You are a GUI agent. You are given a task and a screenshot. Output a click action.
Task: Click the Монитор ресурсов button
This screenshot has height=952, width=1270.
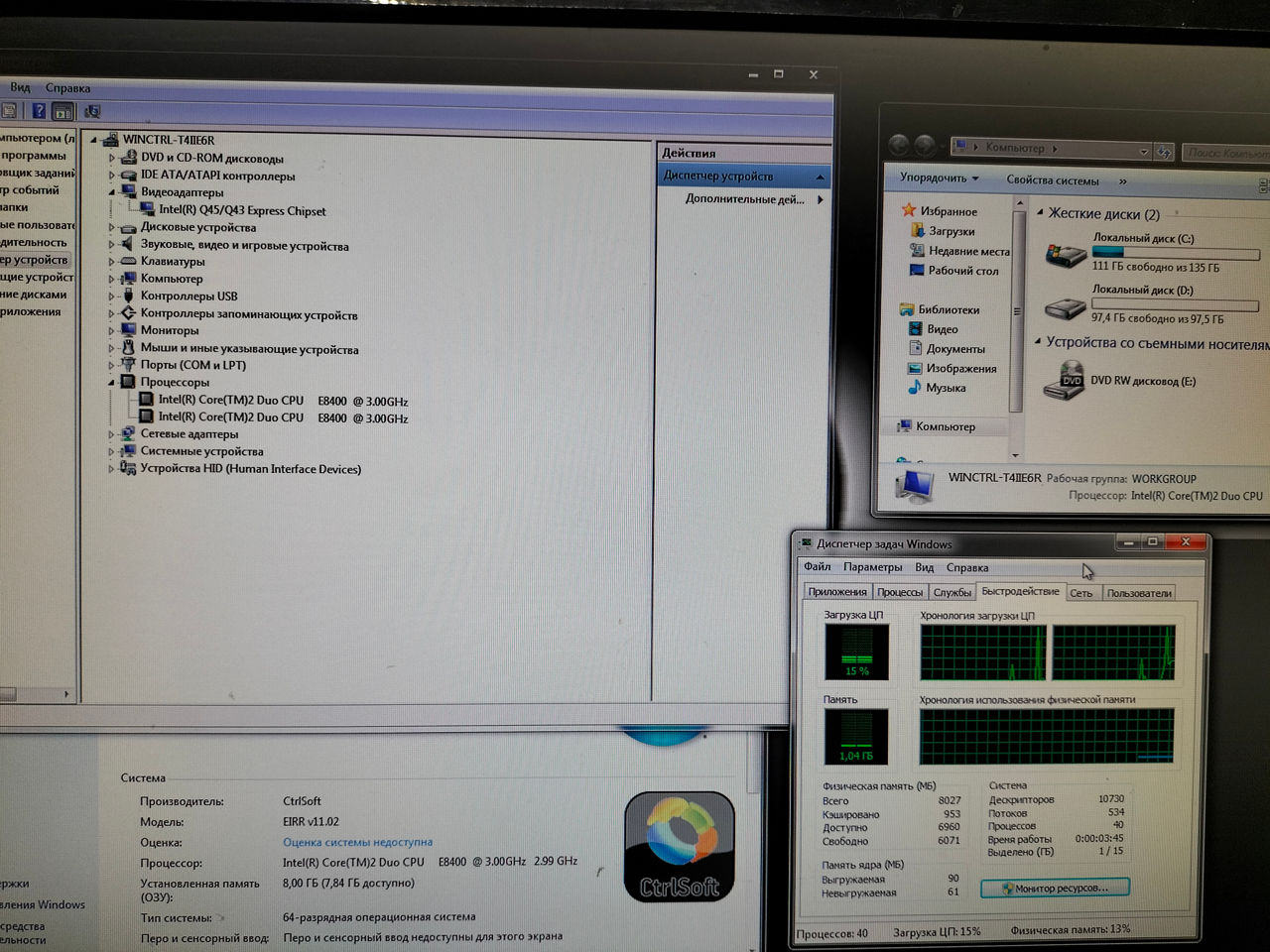tap(1055, 888)
